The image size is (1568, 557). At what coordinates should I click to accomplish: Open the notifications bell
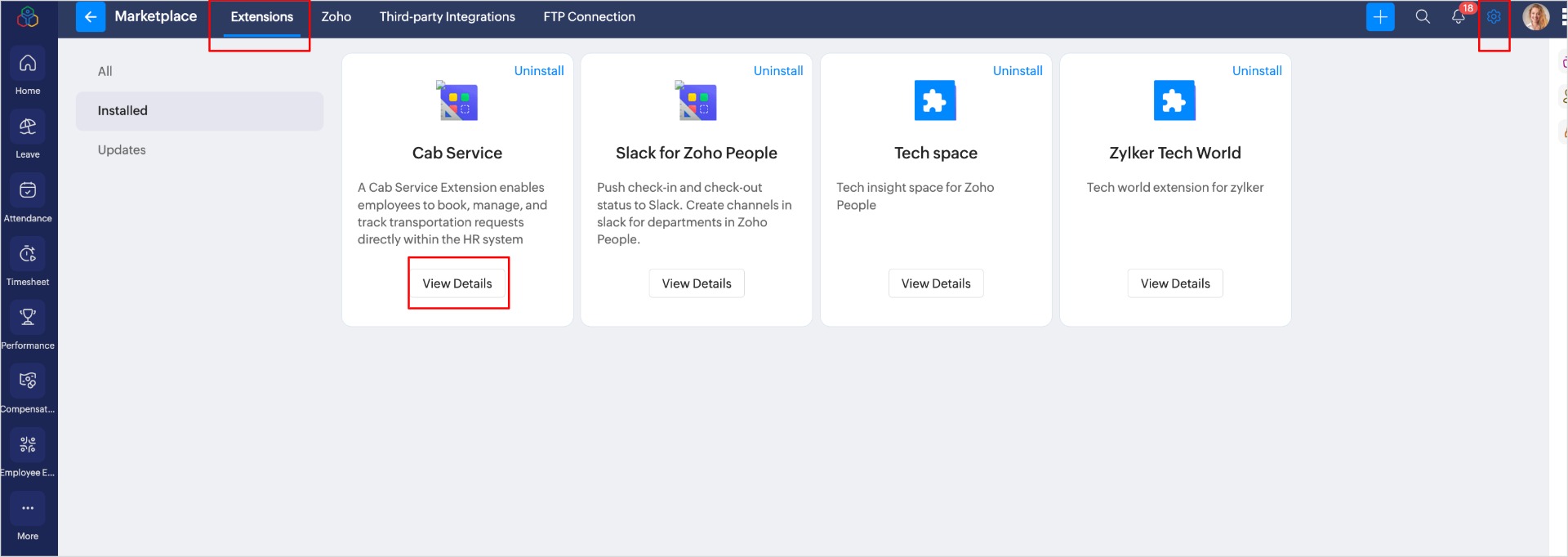pos(1459,17)
